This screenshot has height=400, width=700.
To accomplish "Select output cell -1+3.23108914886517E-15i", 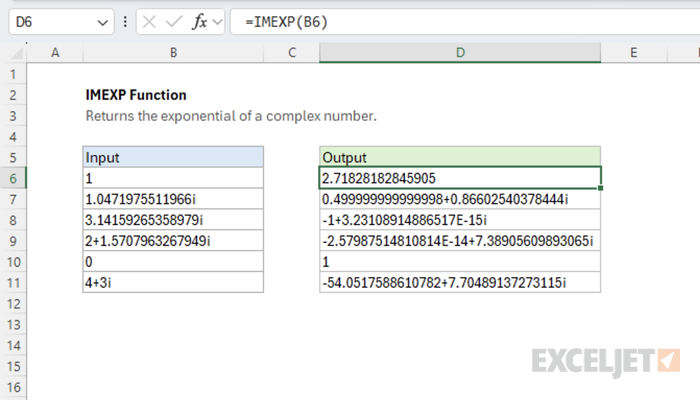I will [460, 220].
